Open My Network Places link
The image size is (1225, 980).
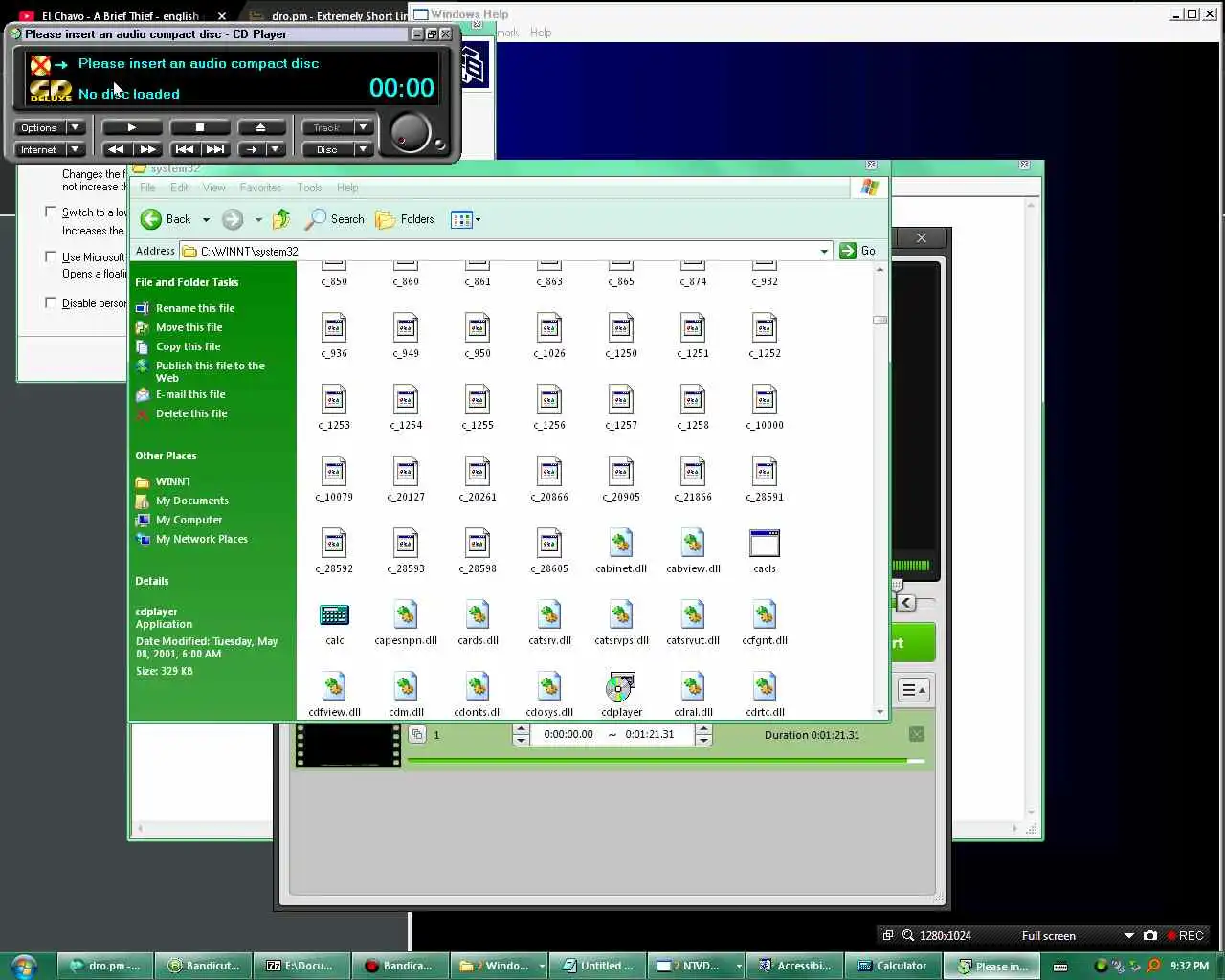point(201,539)
